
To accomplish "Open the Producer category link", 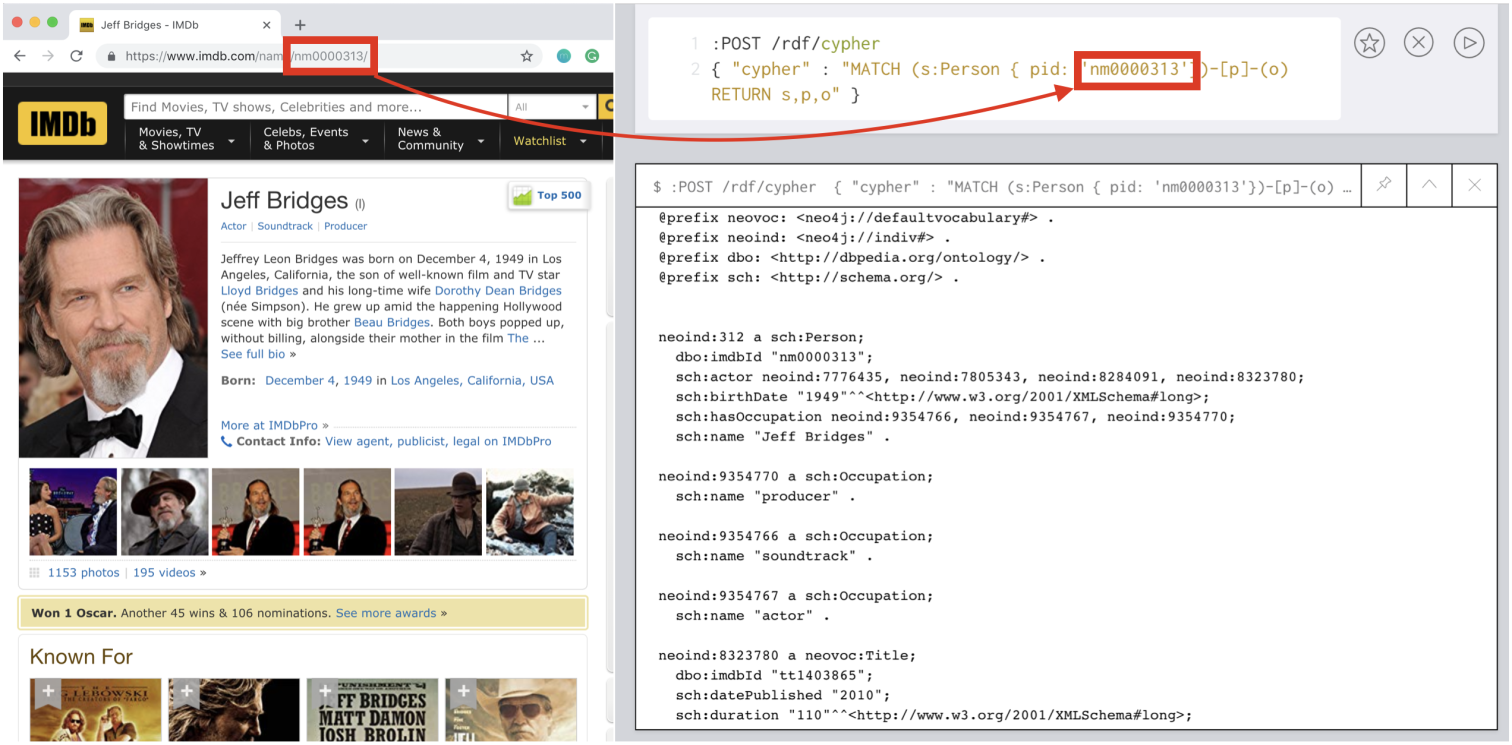I will pyautogui.click(x=345, y=226).
